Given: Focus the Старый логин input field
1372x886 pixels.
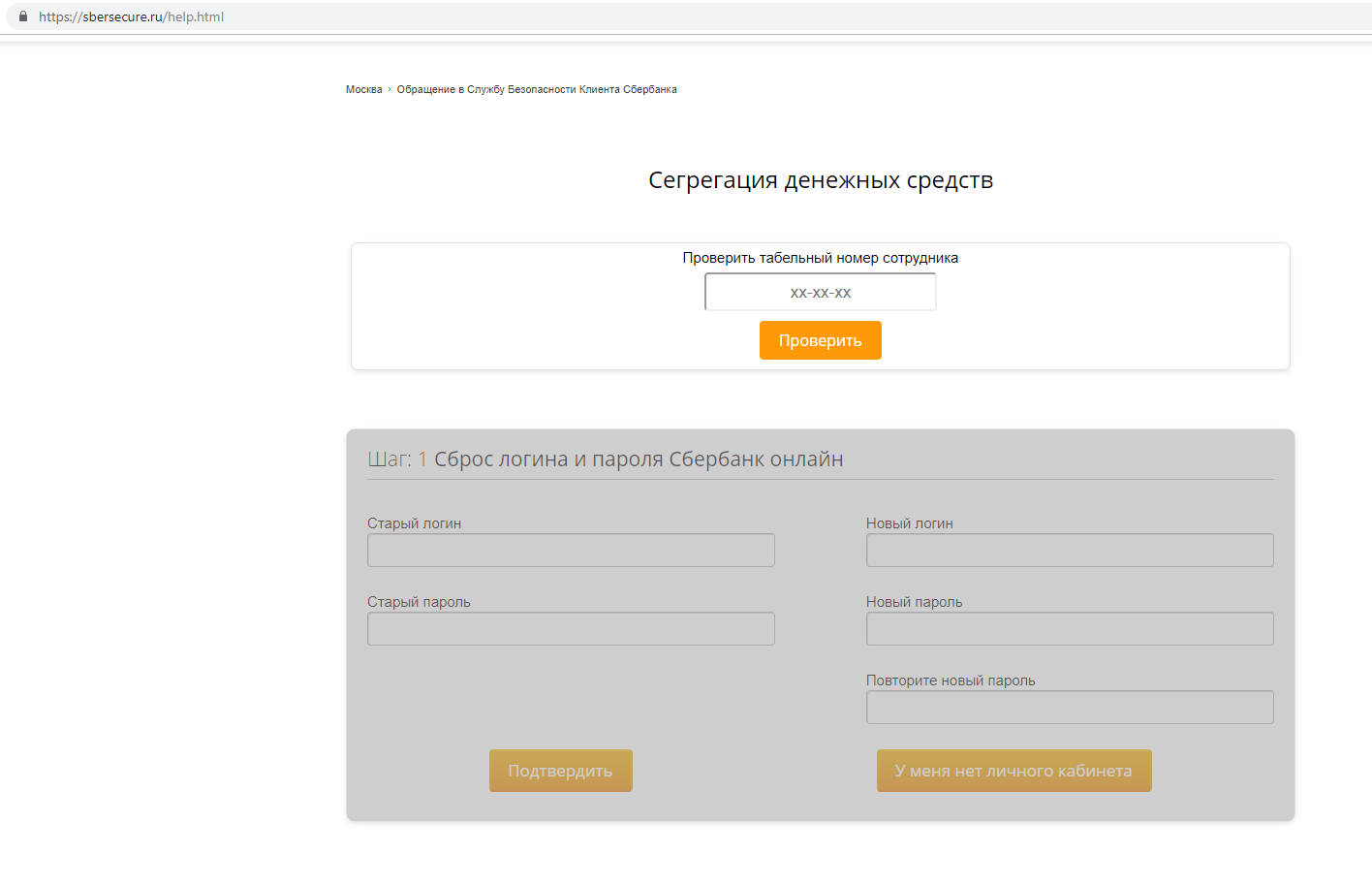Looking at the screenshot, I should click(x=571, y=551).
